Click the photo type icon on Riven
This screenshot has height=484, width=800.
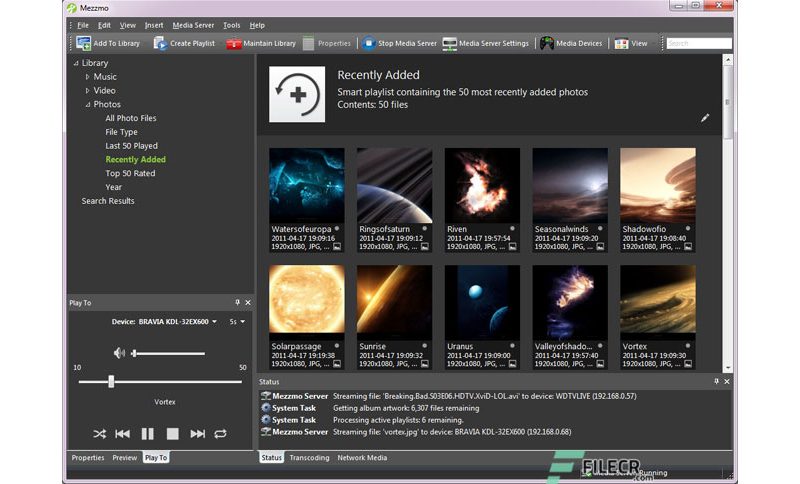512,247
